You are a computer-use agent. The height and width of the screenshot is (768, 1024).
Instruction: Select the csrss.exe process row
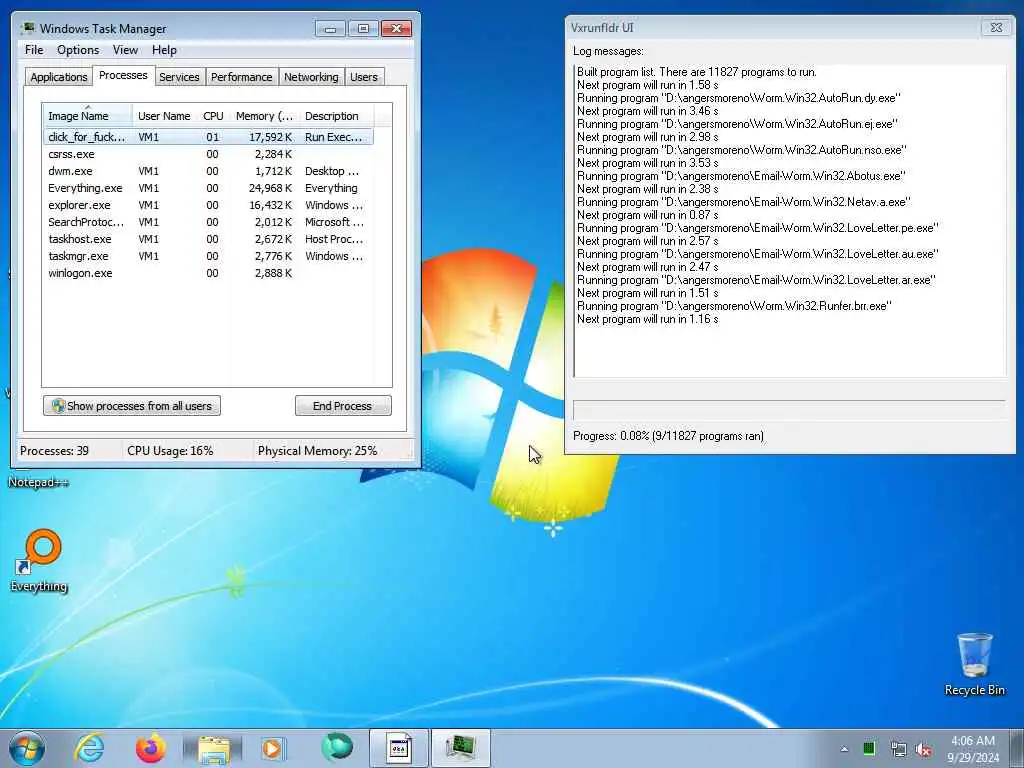pos(208,154)
